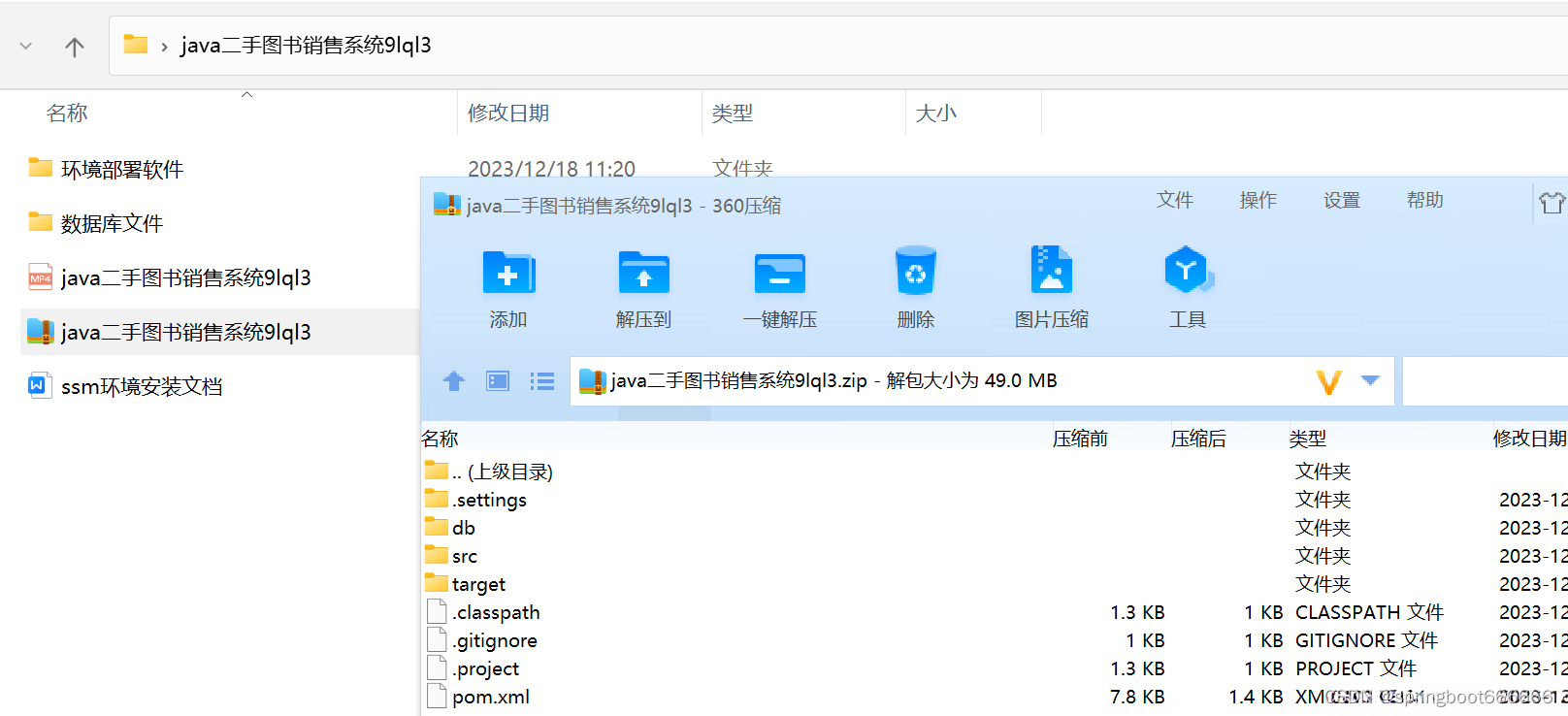Image resolution: width=1568 pixels, height=716 pixels.
Task: Sort archive list by the 修改日期 column
Action: 1529,439
